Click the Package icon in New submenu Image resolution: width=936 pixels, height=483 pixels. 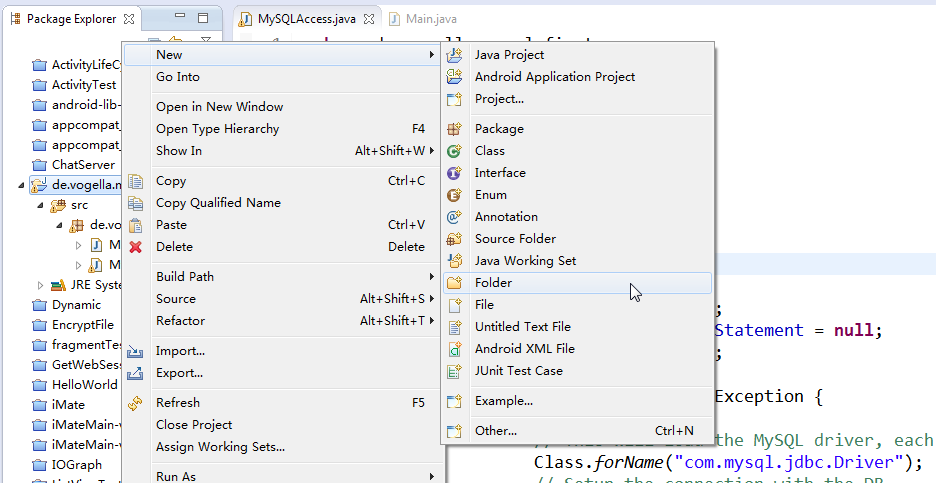(x=455, y=129)
